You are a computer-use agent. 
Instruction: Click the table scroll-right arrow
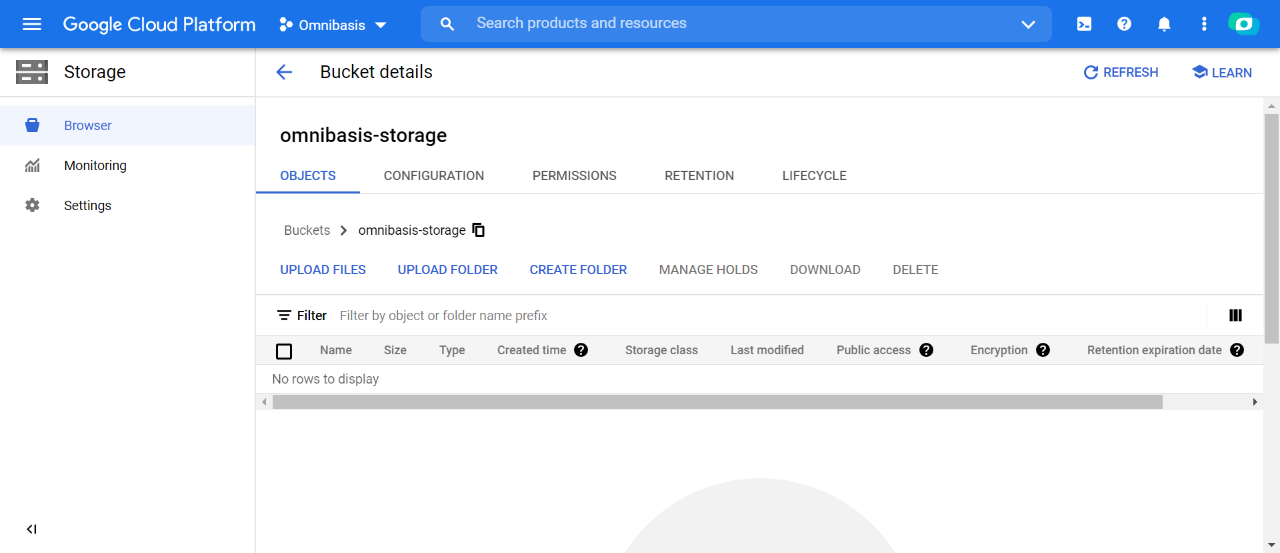[x=1255, y=402]
